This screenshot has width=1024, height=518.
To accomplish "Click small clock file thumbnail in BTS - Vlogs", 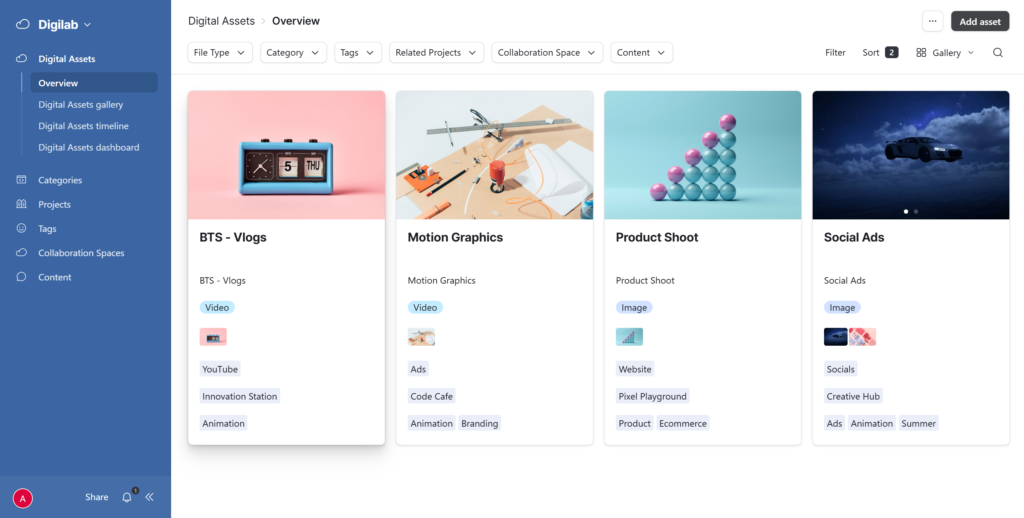I will (x=213, y=337).
